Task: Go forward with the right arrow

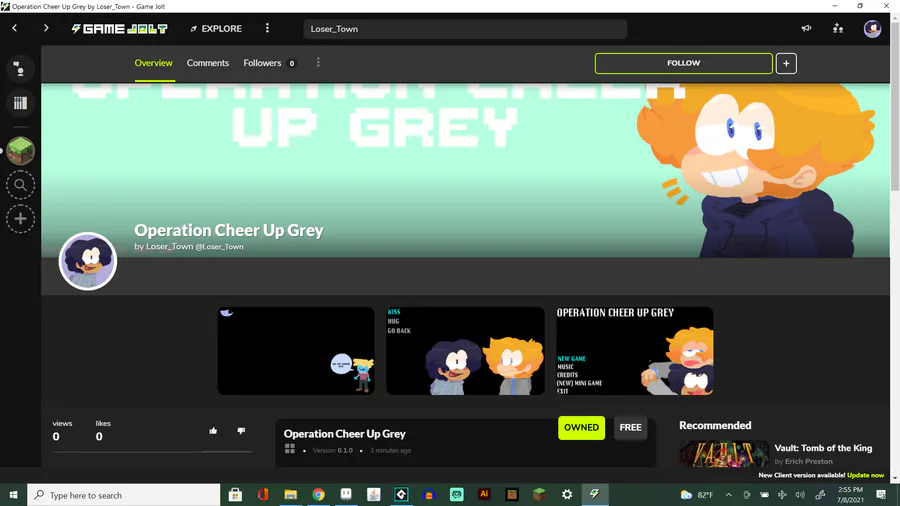Action: (x=46, y=28)
